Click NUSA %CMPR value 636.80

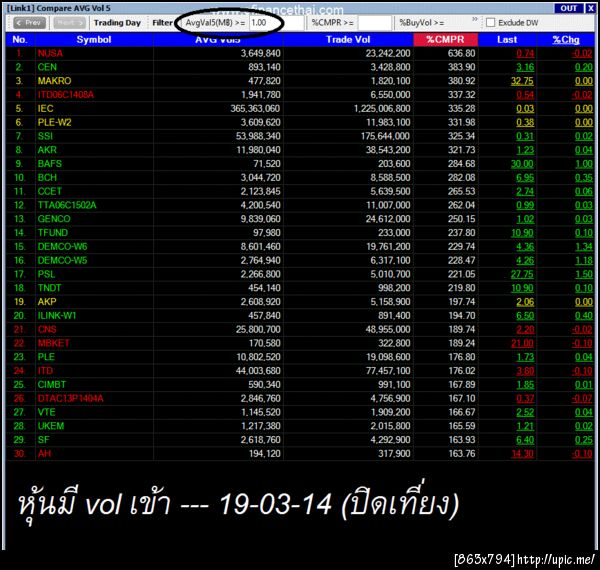pyautogui.click(x=461, y=53)
